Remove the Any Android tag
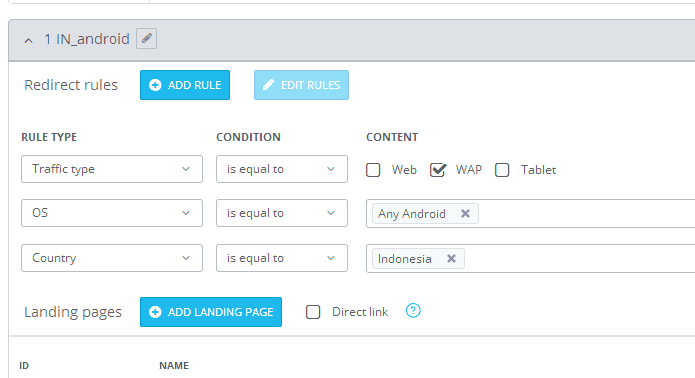Image resolution: width=695 pixels, height=378 pixels. (465, 214)
